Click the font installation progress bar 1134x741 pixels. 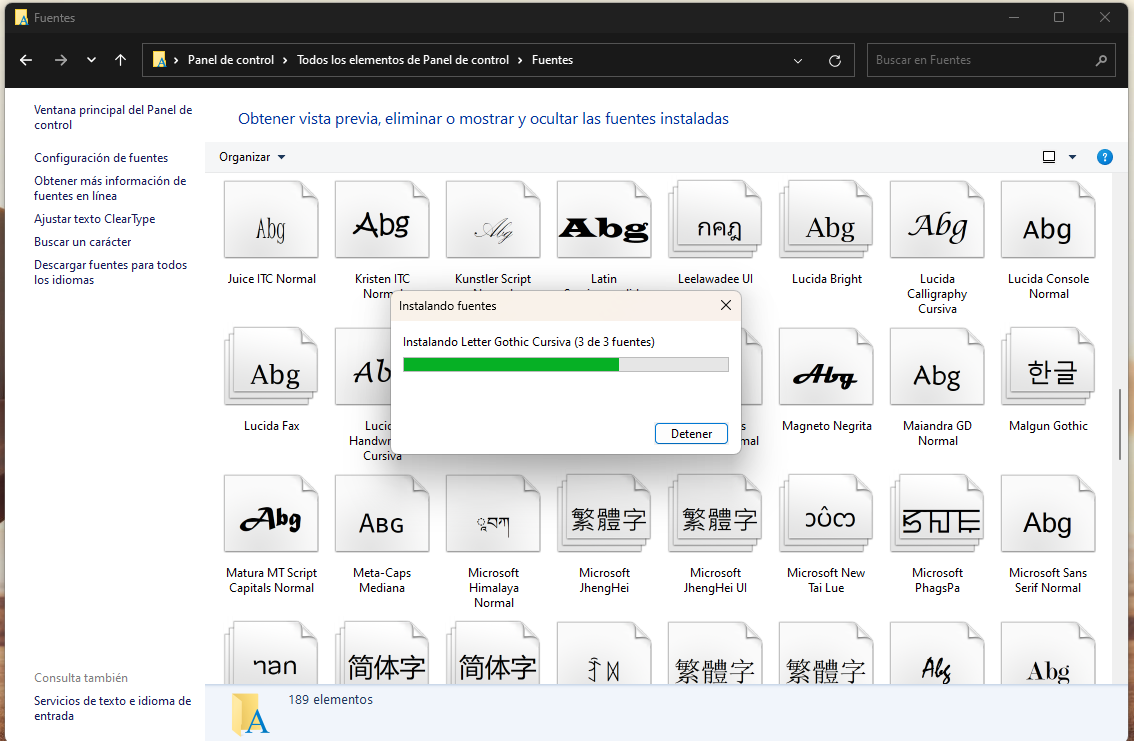(x=566, y=364)
